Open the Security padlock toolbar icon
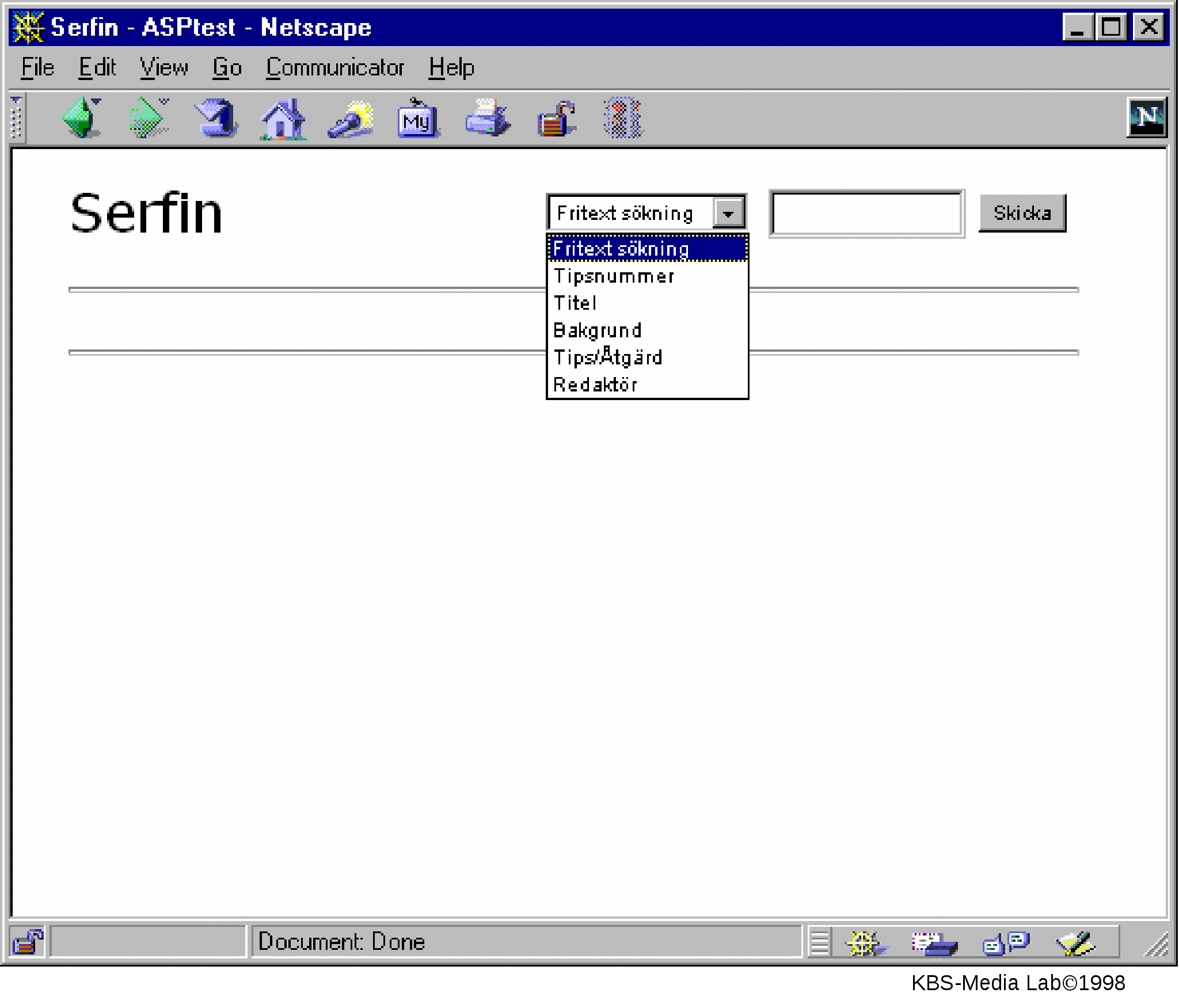 pos(556,119)
